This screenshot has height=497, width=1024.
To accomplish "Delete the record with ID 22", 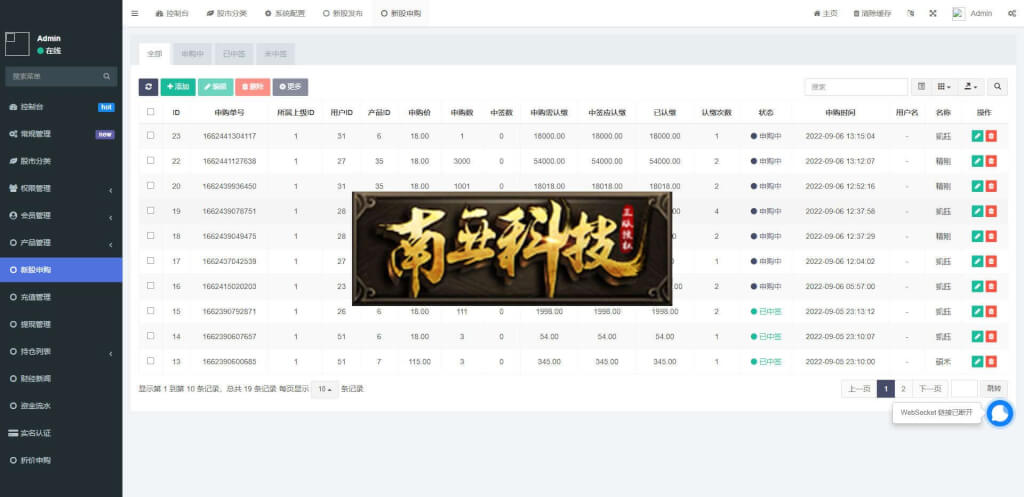I will (991, 161).
